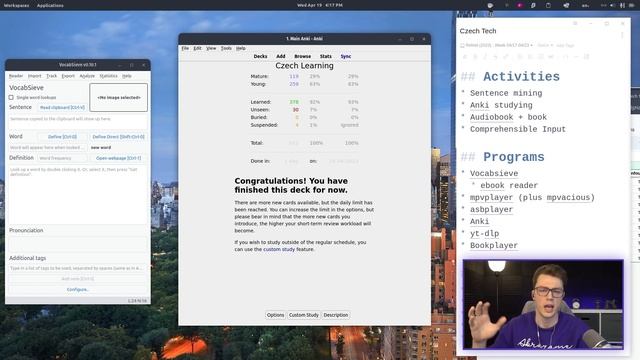Open the notebook dropdown in the Czech Tech note

[x=496, y=45]
